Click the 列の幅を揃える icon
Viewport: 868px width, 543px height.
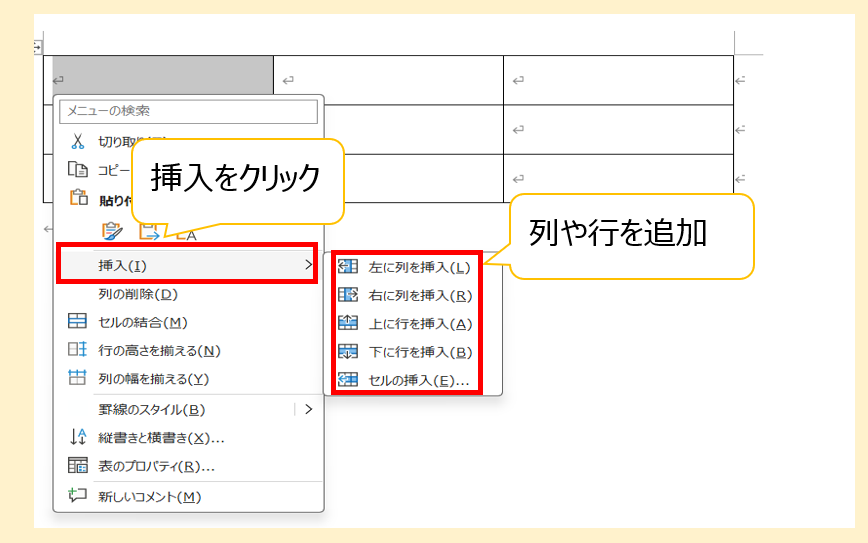click(x=78, y=378)
